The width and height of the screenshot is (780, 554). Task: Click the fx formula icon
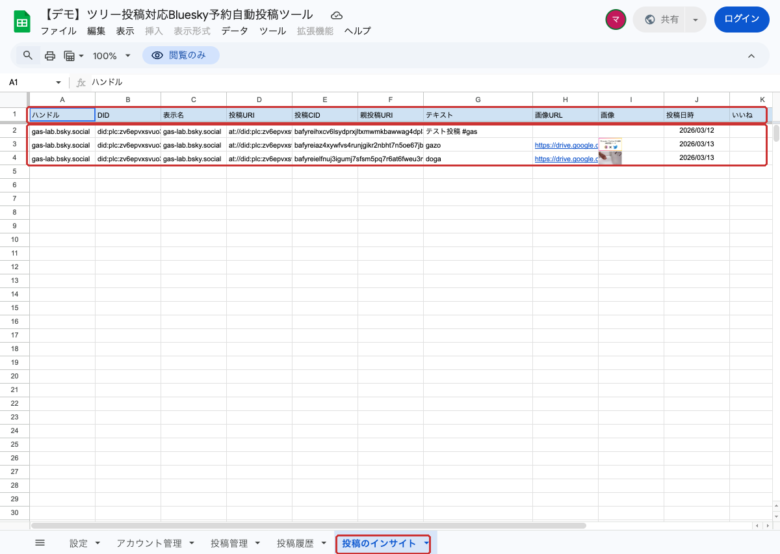coord(81,82)
